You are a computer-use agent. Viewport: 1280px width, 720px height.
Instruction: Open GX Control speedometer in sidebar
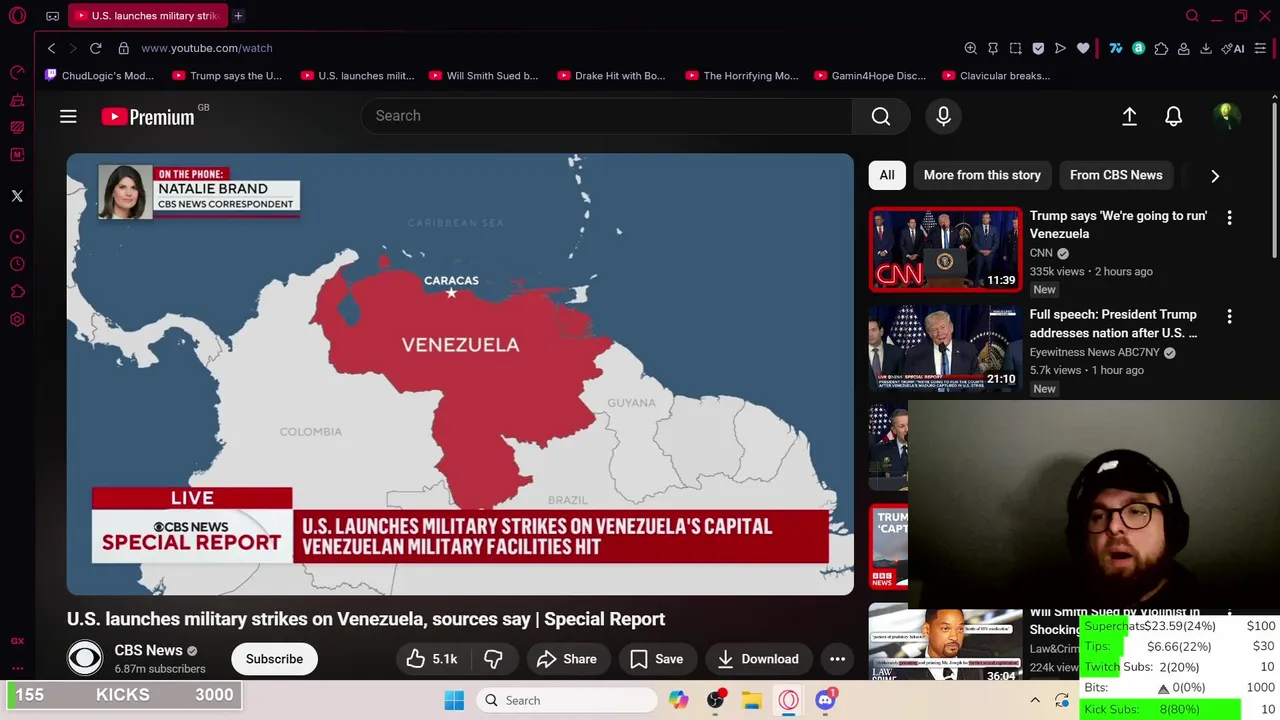17,72
